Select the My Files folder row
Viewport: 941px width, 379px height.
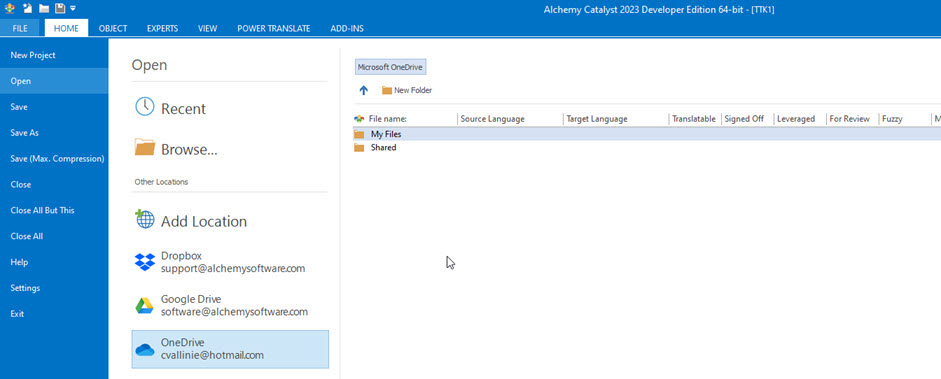pyautogui.click(x=647, y=134)
